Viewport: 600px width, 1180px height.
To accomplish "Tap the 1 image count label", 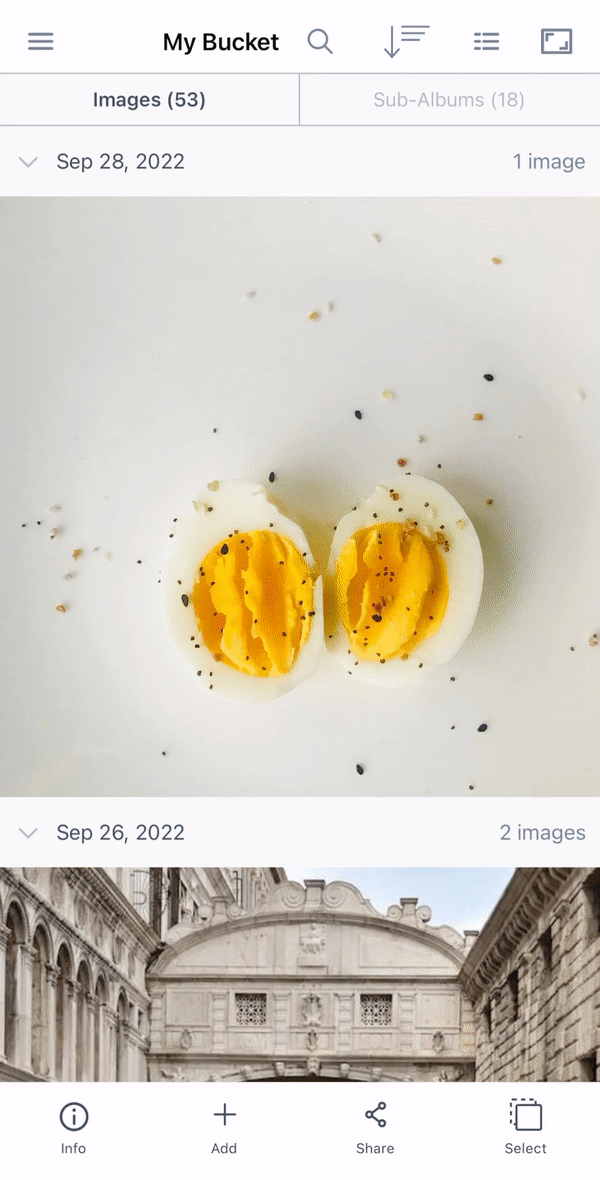I will tap(549, 162).
